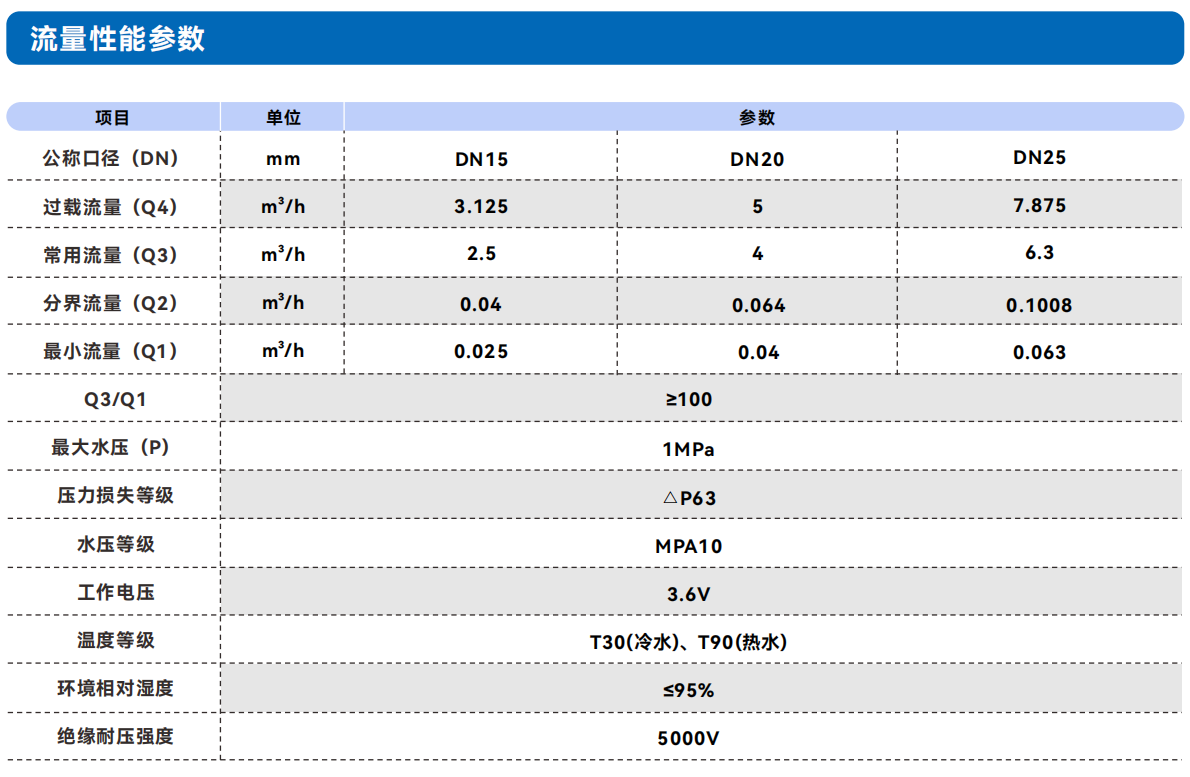Click the MPA10 水压等级 value
1190x777 pixels.
pyautogui.click(x=689, y=546)
